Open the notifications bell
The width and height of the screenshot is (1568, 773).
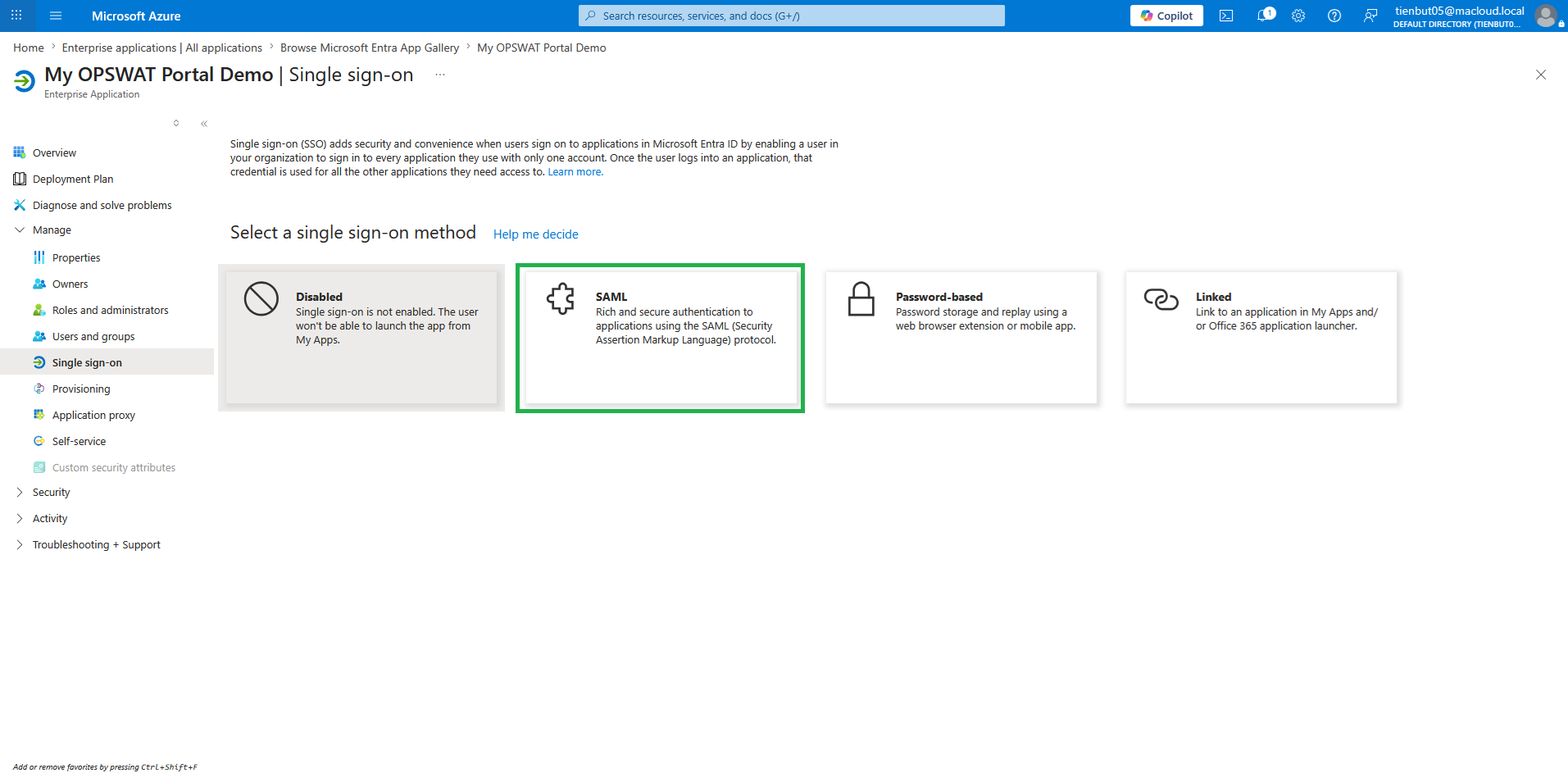[x=1263, y=16]
